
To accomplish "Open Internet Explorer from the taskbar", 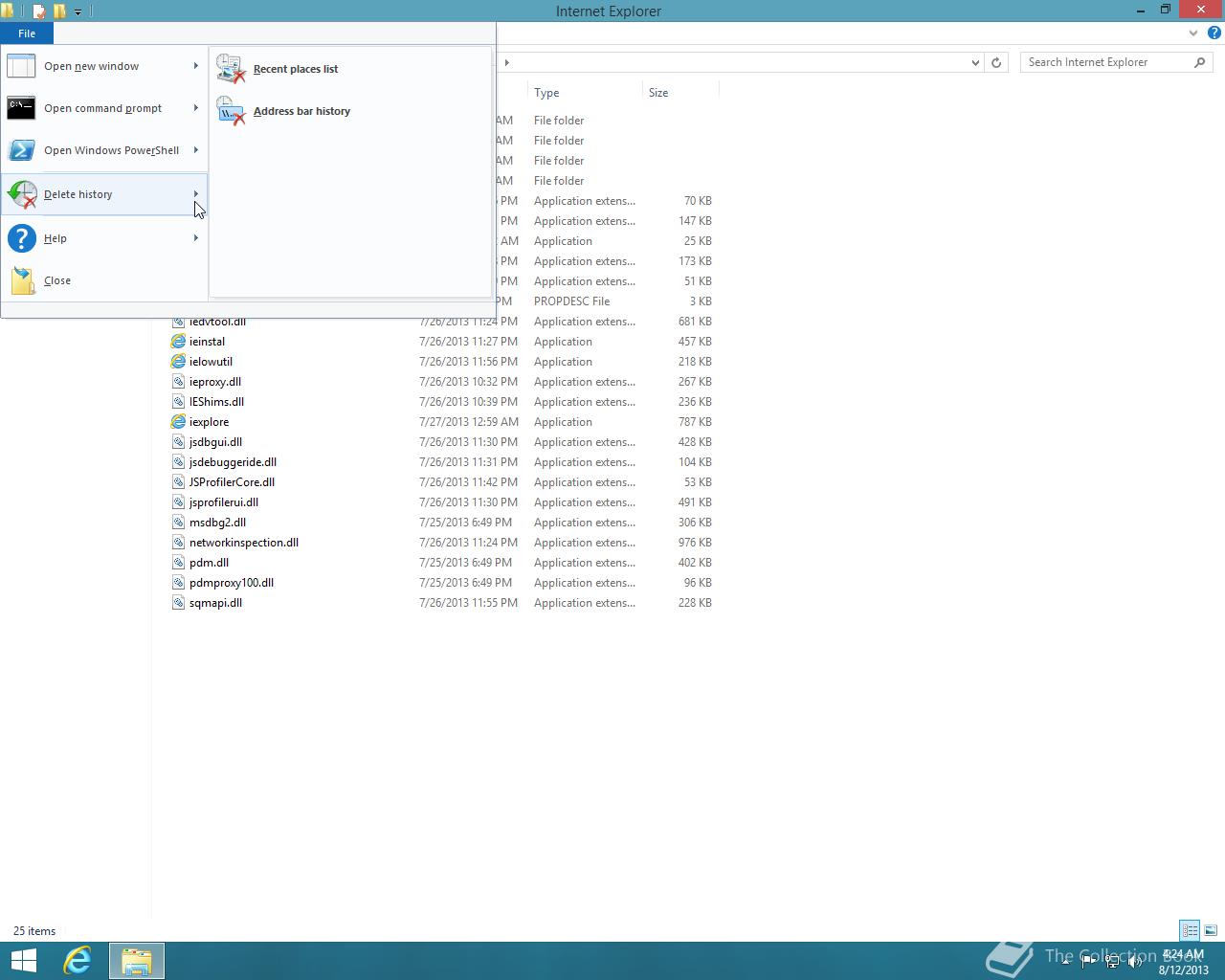I will point(77,961).
